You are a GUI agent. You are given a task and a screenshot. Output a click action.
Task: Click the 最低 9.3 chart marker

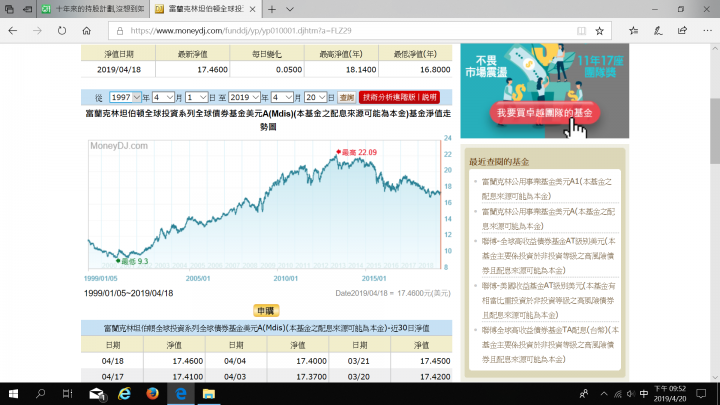pyautogui.click(x=132, y=261)
